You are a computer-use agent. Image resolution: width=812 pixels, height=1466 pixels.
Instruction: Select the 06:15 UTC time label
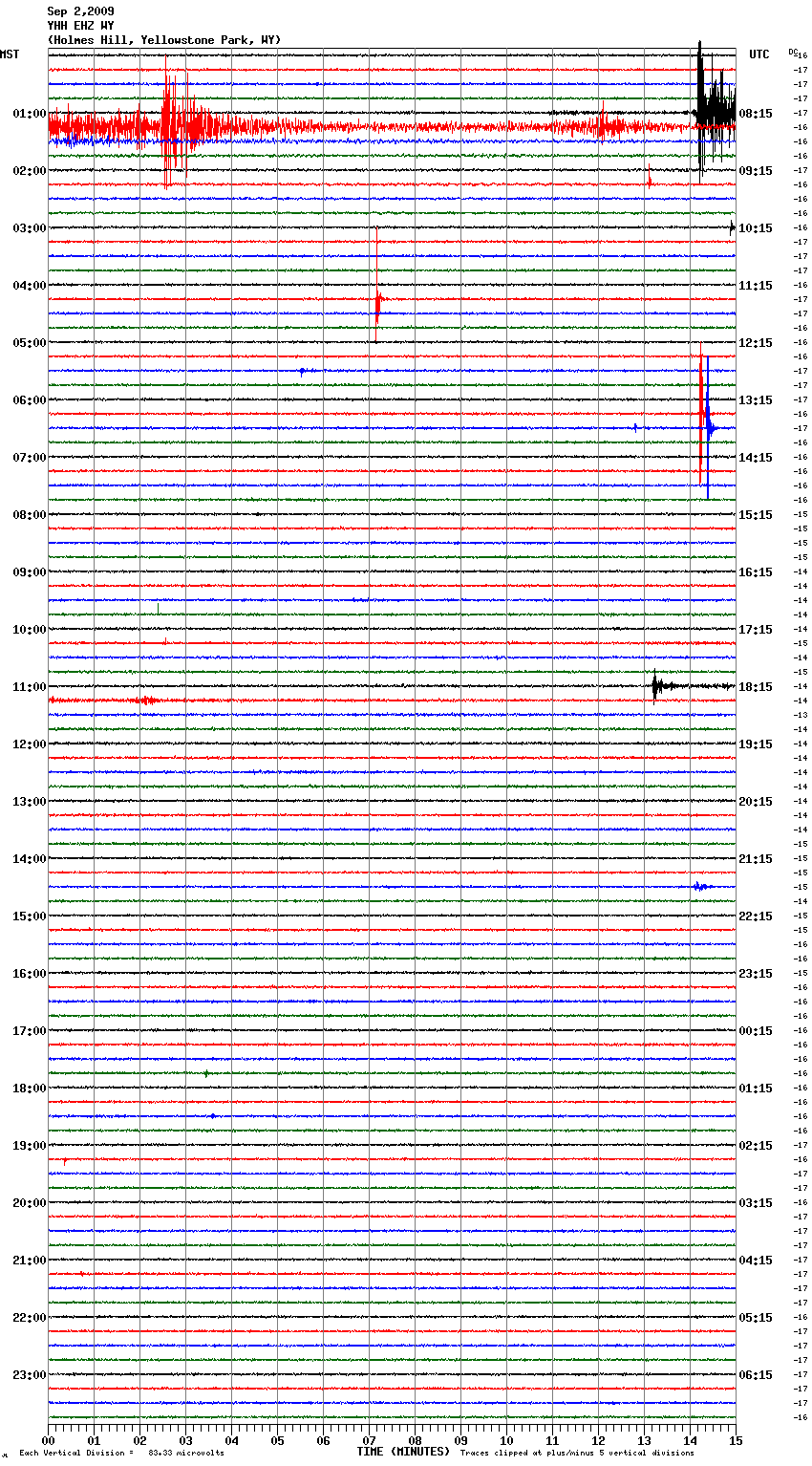756,1375
